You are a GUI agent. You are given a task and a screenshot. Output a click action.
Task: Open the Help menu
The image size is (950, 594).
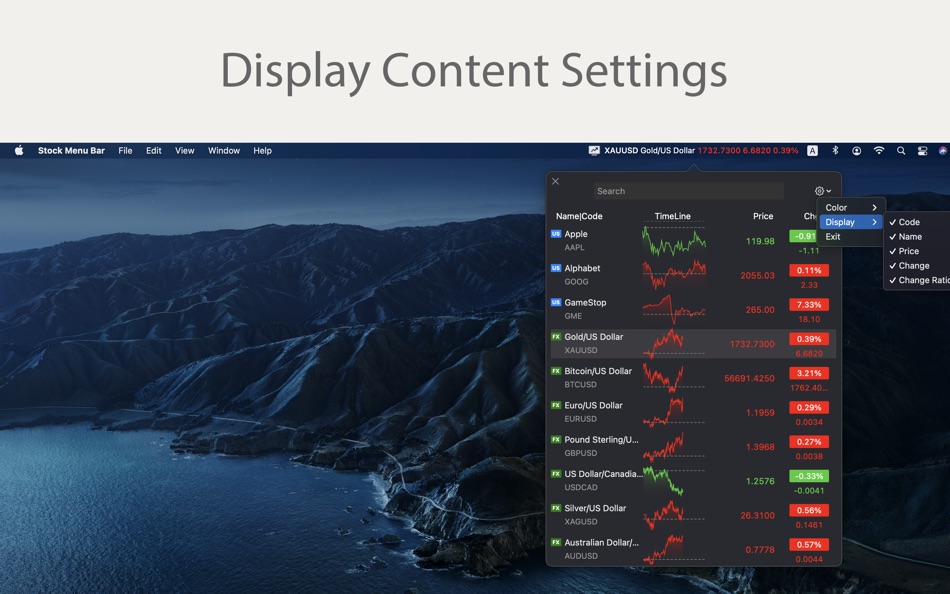click(262, 150)
